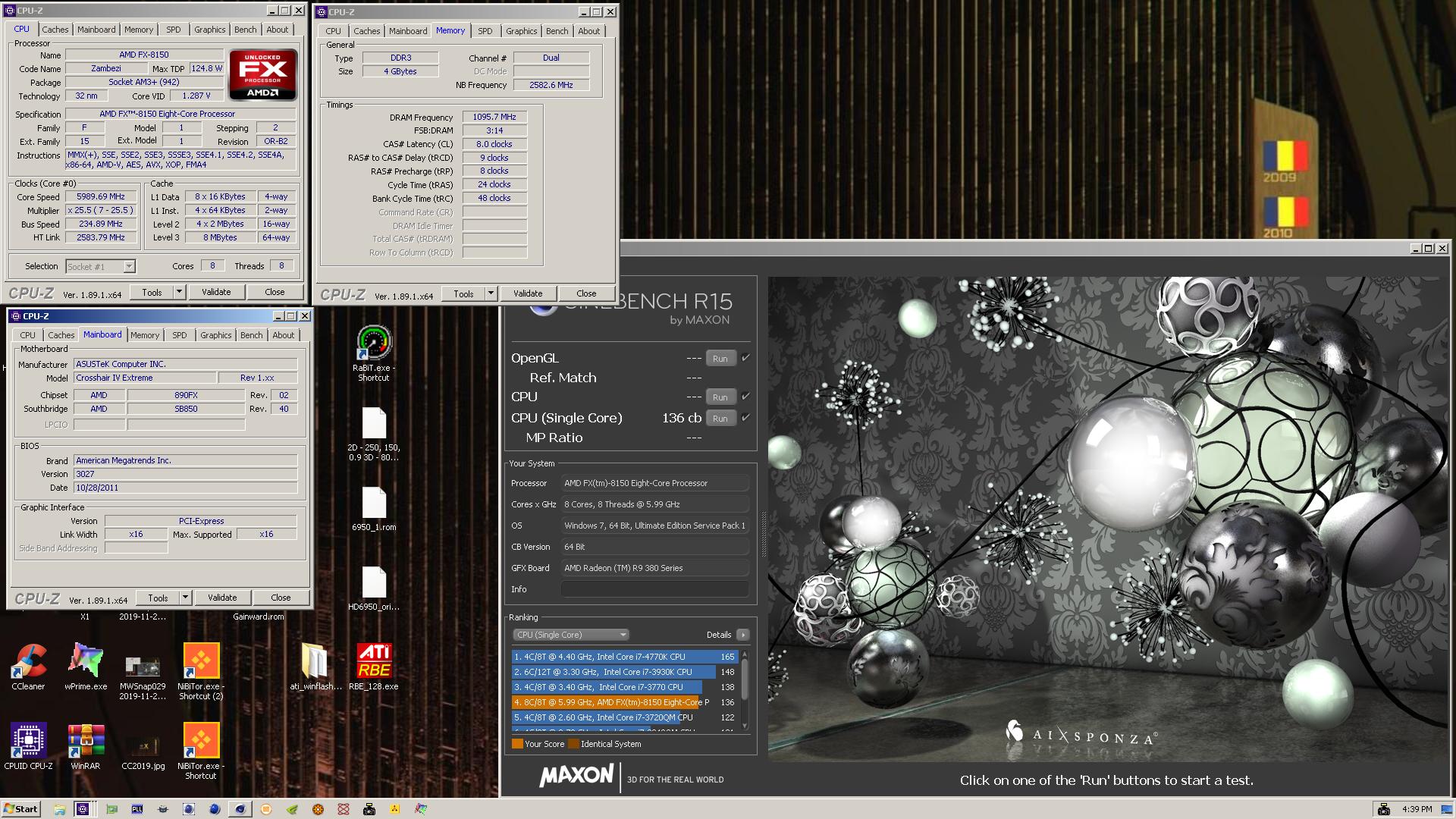Select ranking row Intel Core i7-3770

coord(625,687)
